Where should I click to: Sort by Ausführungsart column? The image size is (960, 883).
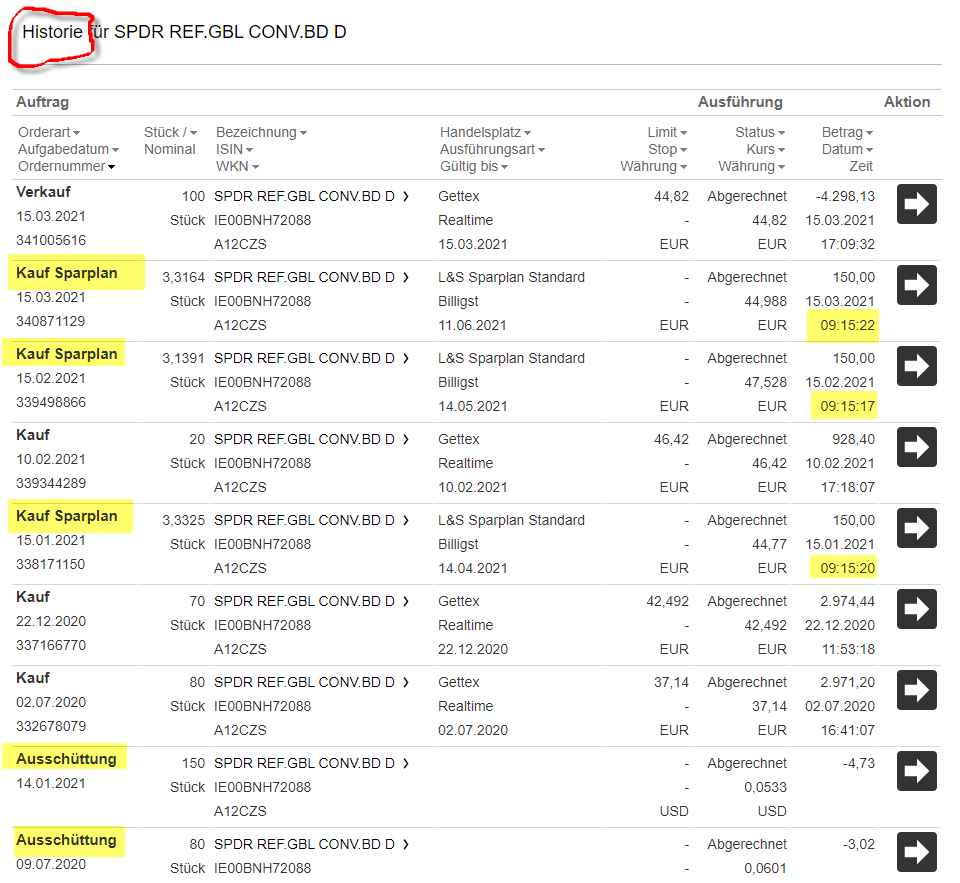click(492, 149)
